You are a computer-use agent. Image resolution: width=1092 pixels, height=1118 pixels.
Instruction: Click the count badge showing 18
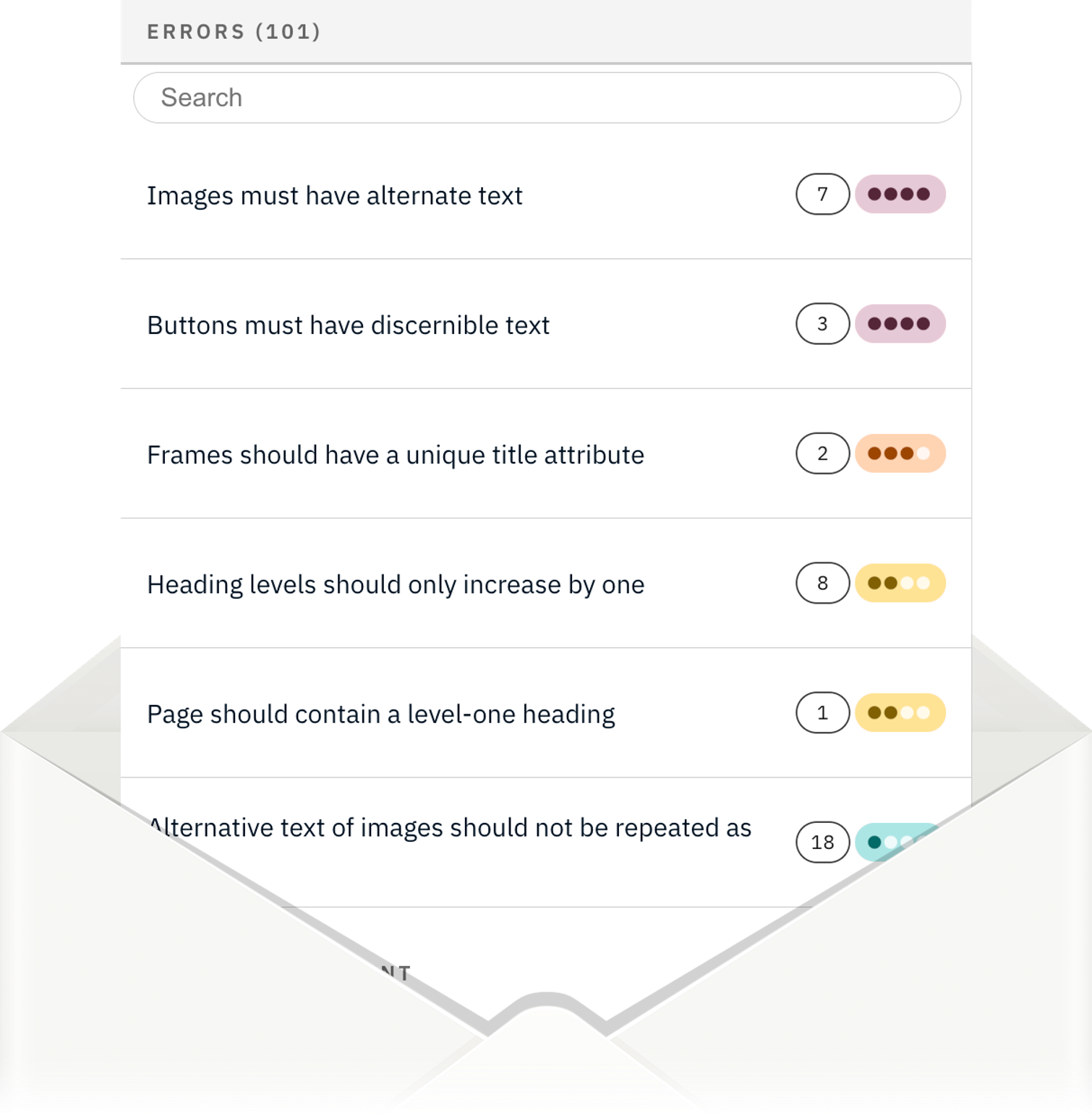(x=822, y=842)
